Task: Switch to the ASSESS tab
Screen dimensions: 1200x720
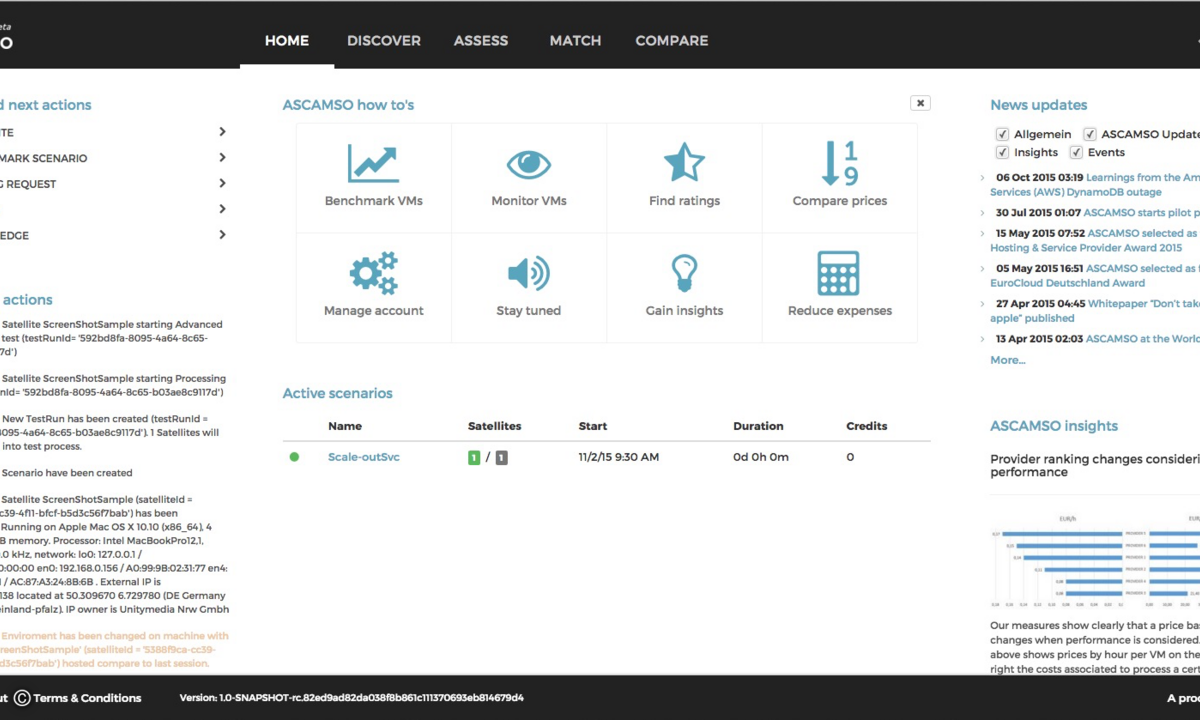Action: pyautogui.click(x=481, y=41)
